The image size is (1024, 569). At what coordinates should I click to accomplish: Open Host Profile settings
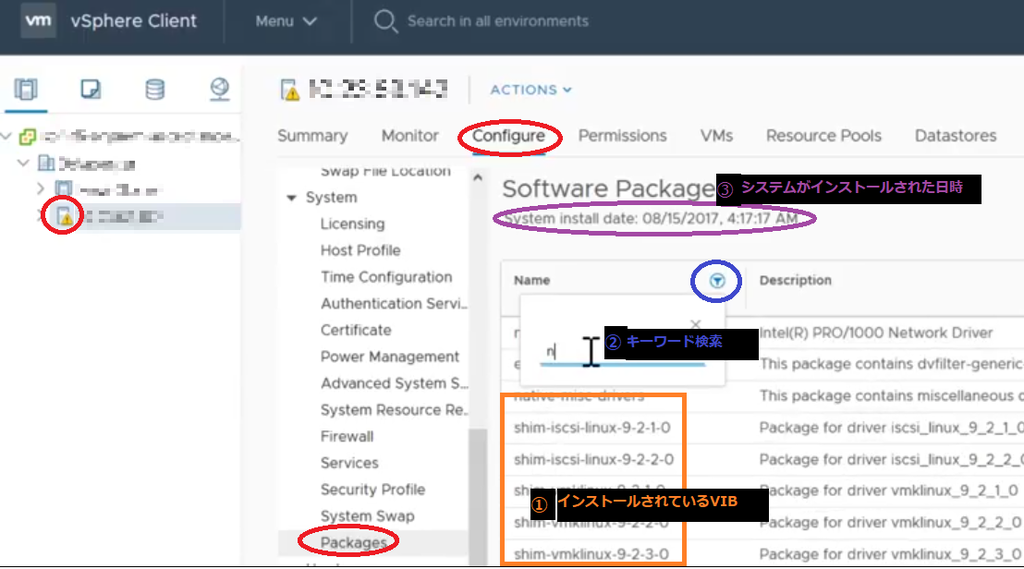pos(360,250)
